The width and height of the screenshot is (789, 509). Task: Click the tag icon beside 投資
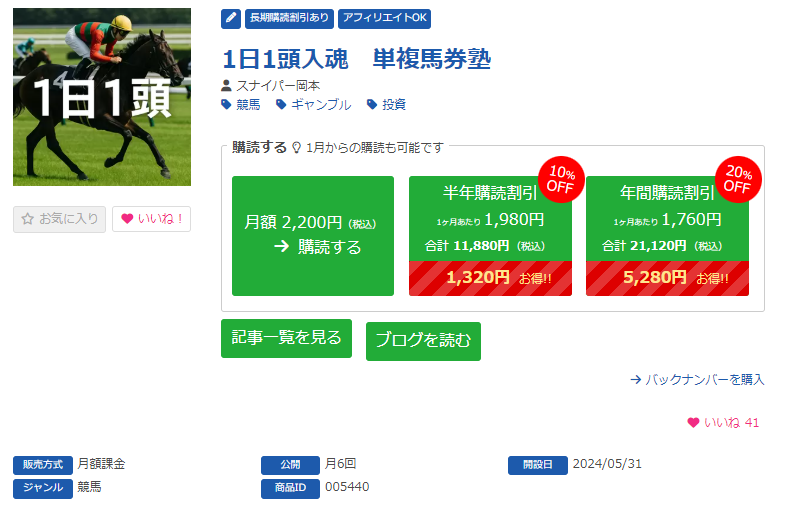tap(372, 104)
